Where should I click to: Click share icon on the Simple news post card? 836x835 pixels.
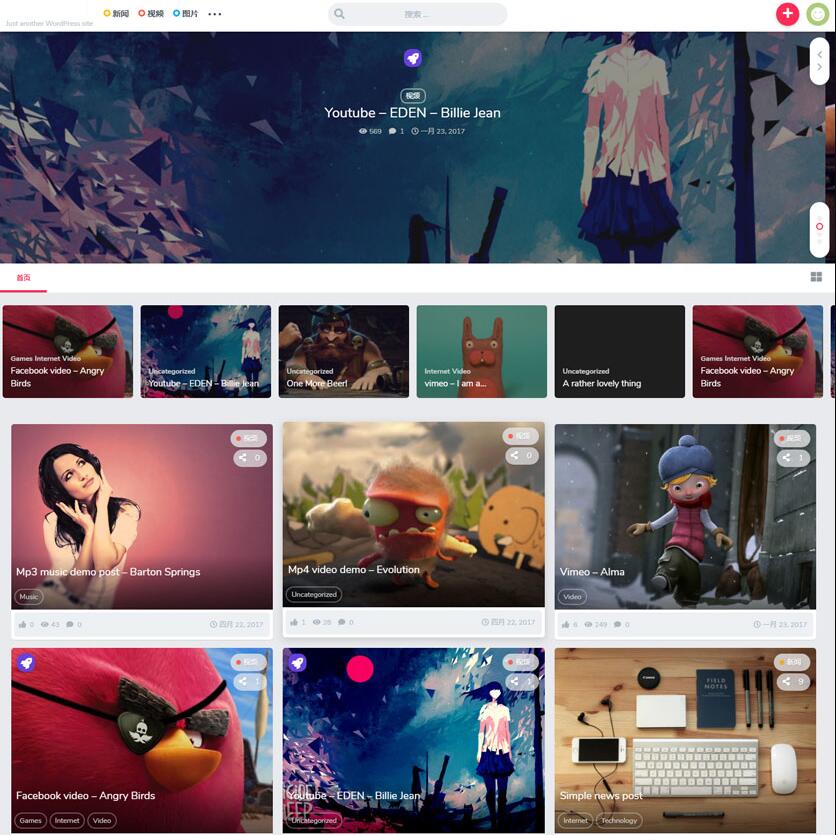click(x=786, y=681)
